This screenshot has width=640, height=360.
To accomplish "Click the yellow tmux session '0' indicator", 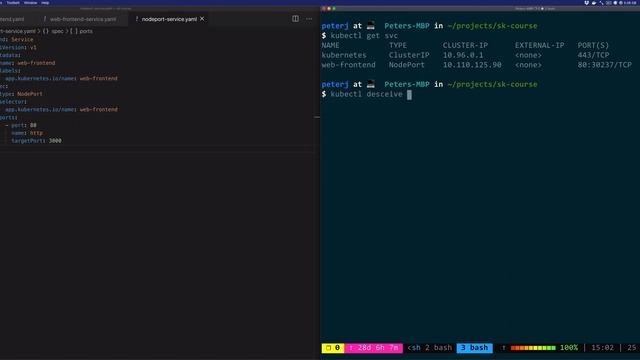I will [333, 348].
